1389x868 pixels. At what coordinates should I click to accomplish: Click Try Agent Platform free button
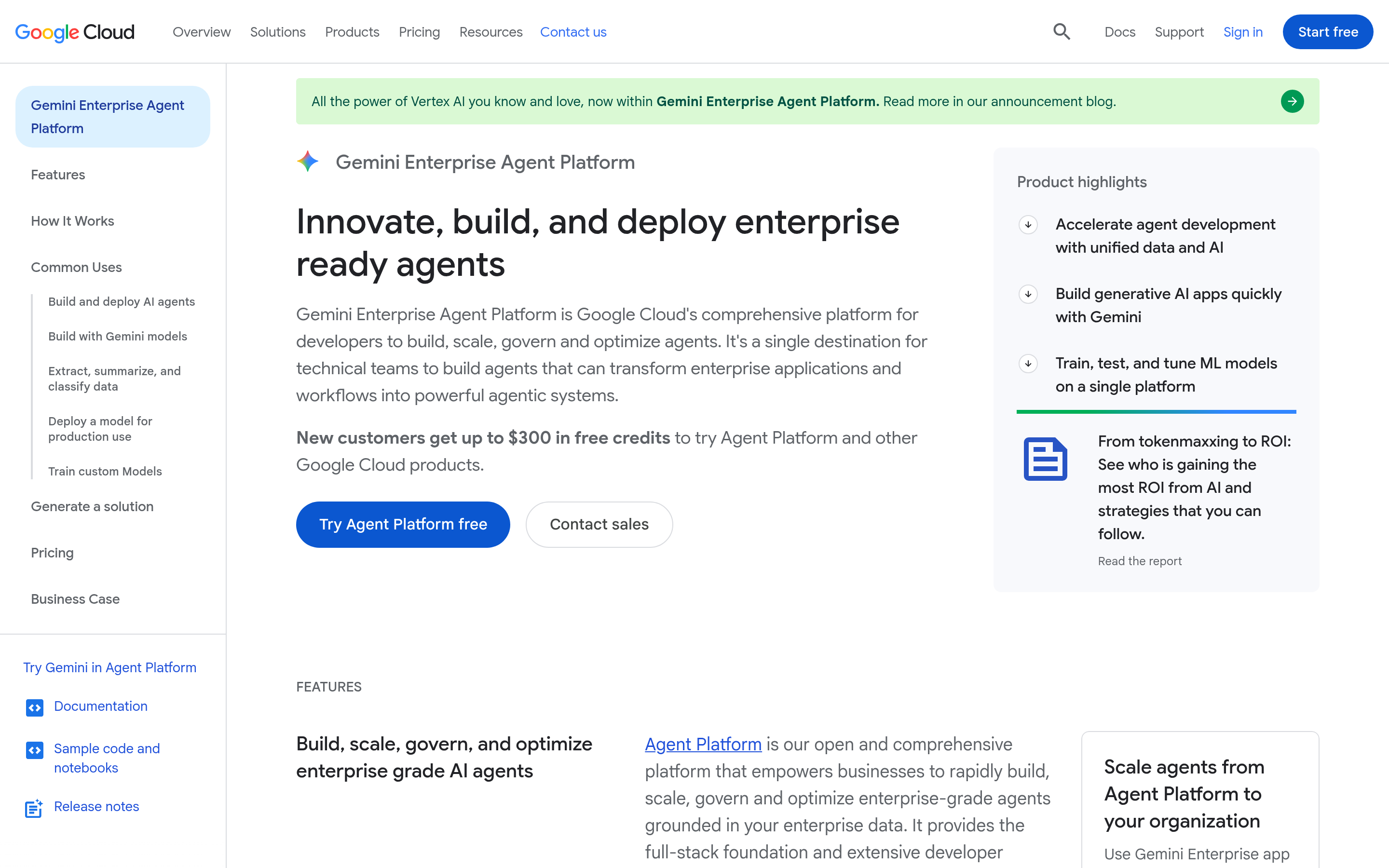(x=403, y=524)
